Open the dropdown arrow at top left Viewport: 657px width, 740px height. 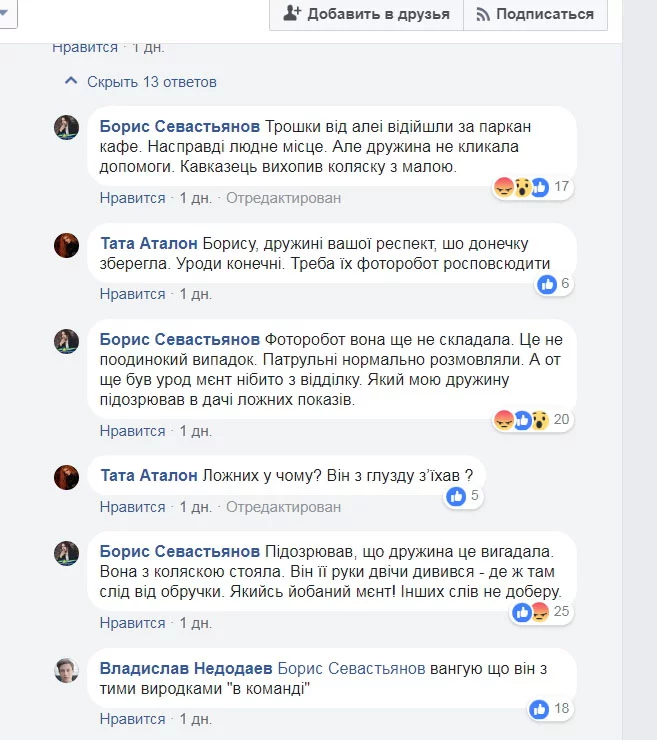tap(5, 14)
